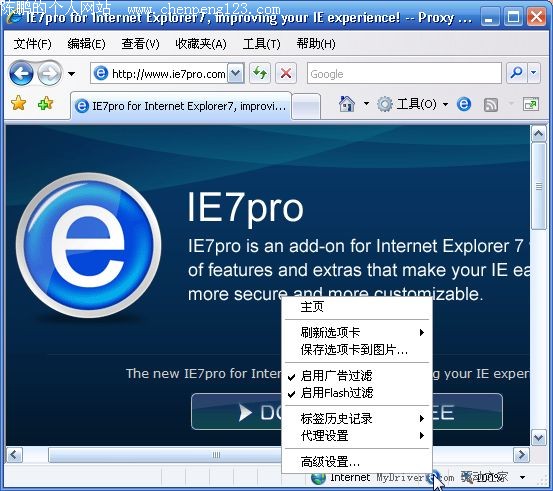This screenshot has height=491, width=553.
Task: Click the vertical scrollbar thumb
Action: (x=539, y=187)
